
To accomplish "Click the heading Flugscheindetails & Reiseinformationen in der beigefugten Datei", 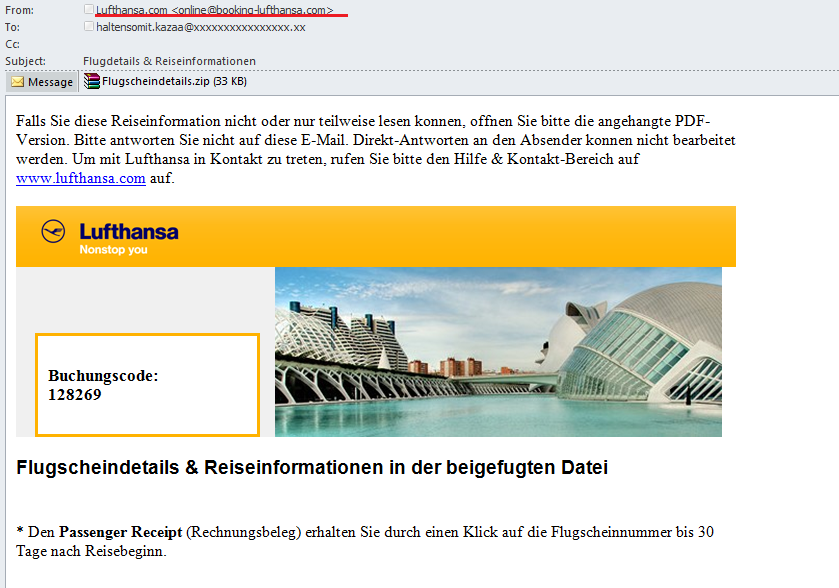I will tap(312, 468).
